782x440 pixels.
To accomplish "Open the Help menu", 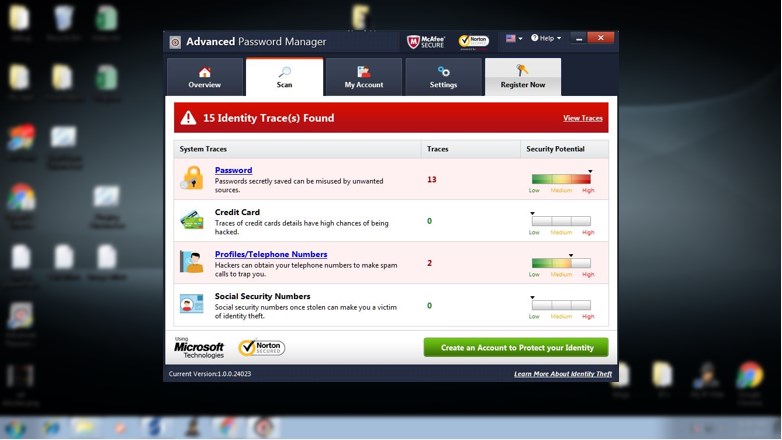I will (546, 38).
